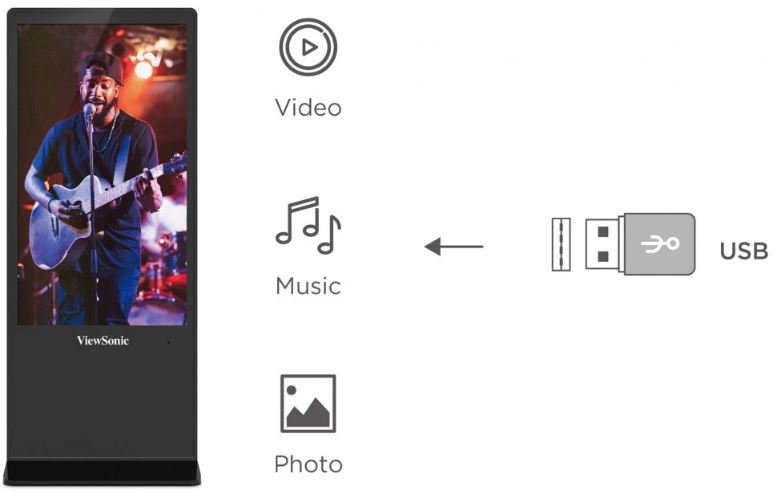Click the Photo picture icon

(x=308, y=403)
